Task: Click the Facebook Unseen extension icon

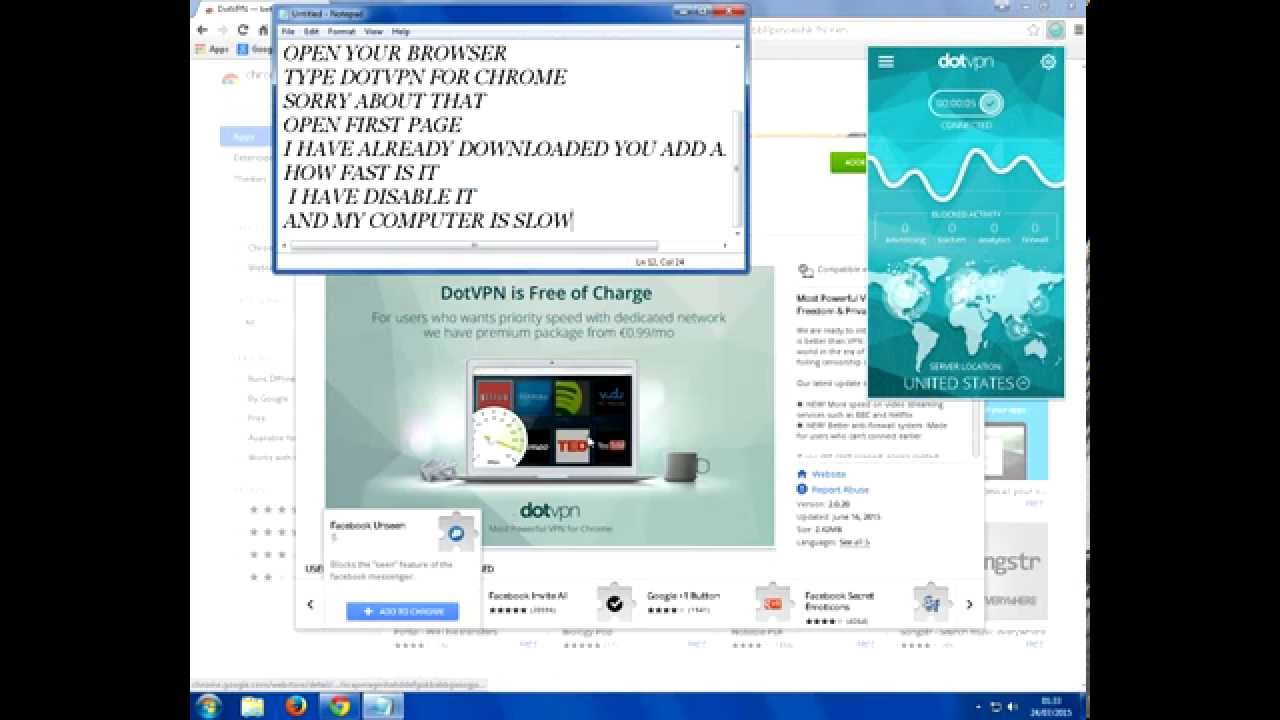Action: click(457, 533)
